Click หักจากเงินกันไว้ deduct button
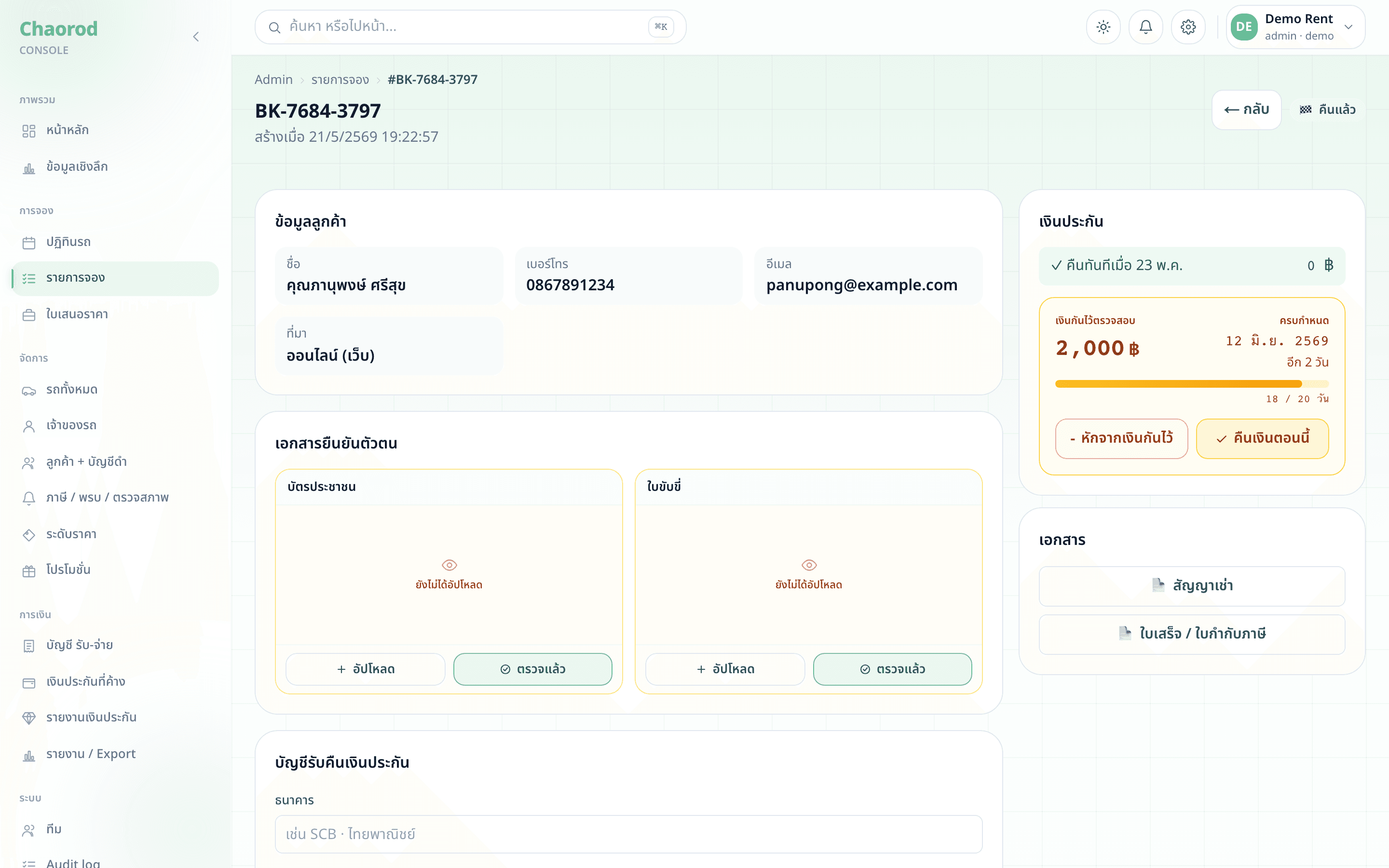 [1121, 439]
